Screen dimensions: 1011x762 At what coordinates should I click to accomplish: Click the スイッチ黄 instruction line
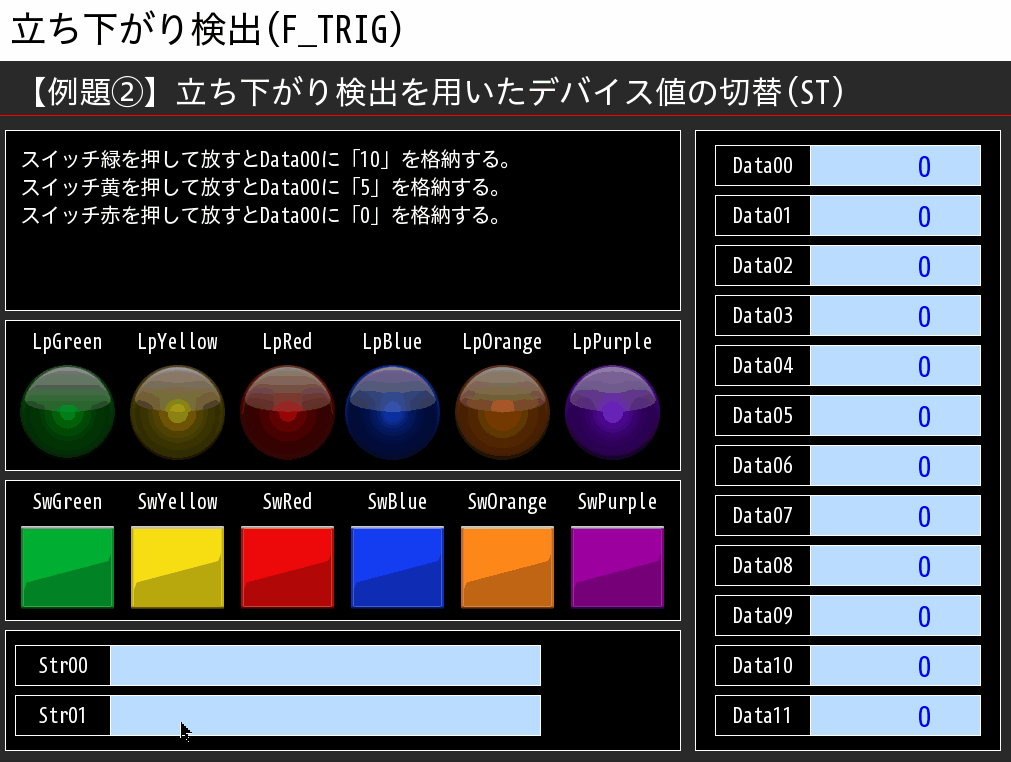coord(261,188)
